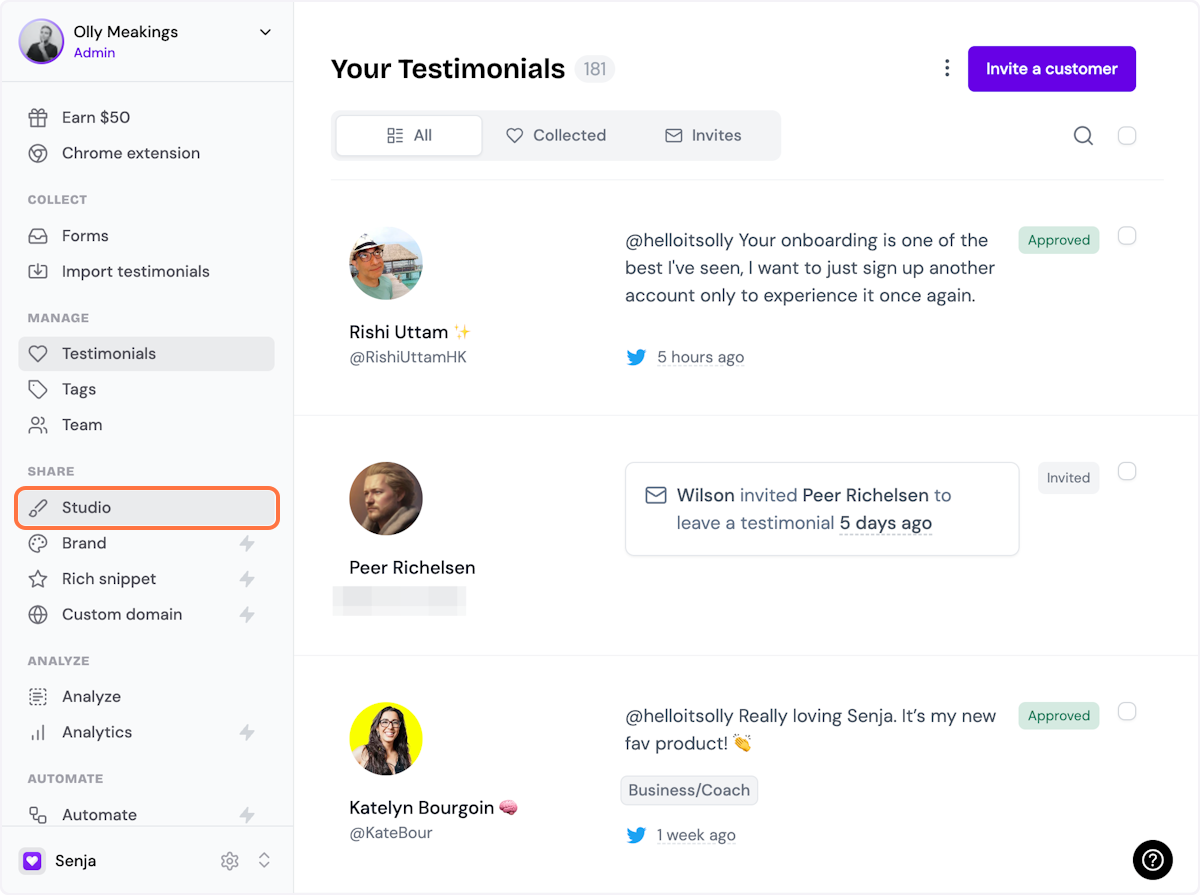Image resolution: width=1200 pixels, height=895 pixels.
Task: Click the Chrome extension icon
Action: (x=38, y=154)
